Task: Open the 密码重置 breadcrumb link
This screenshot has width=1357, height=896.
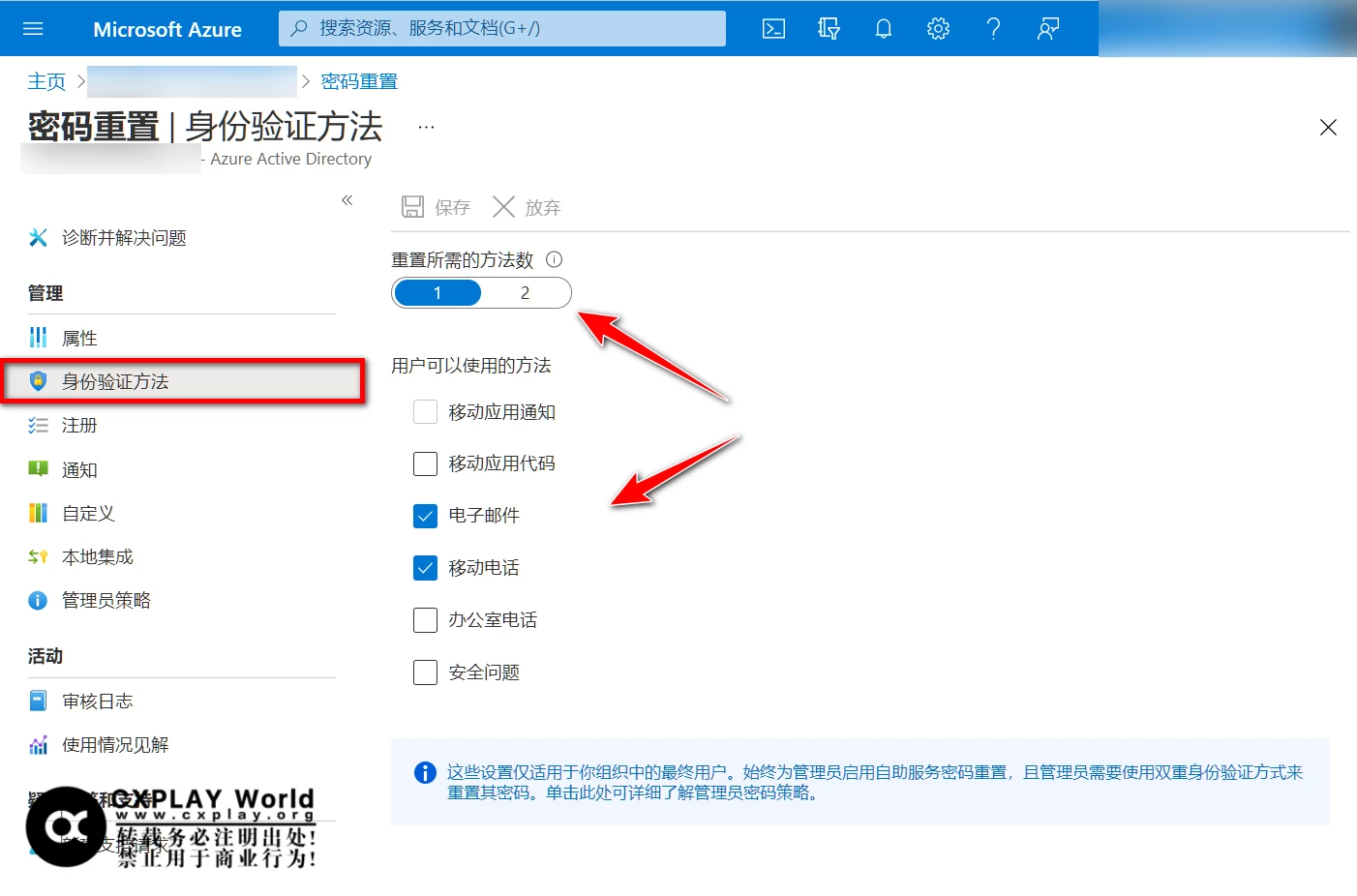Action: click(359, 81)
